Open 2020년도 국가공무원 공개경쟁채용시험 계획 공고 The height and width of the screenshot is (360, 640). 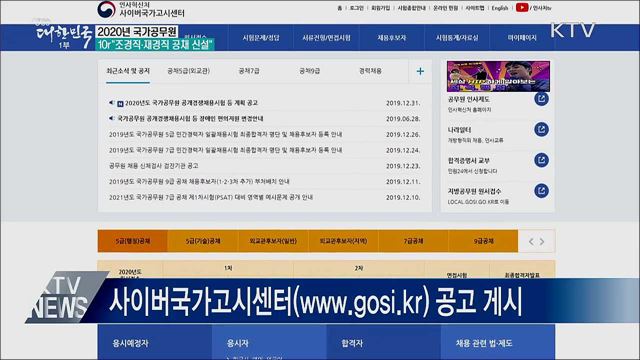[x=191, y=103]
